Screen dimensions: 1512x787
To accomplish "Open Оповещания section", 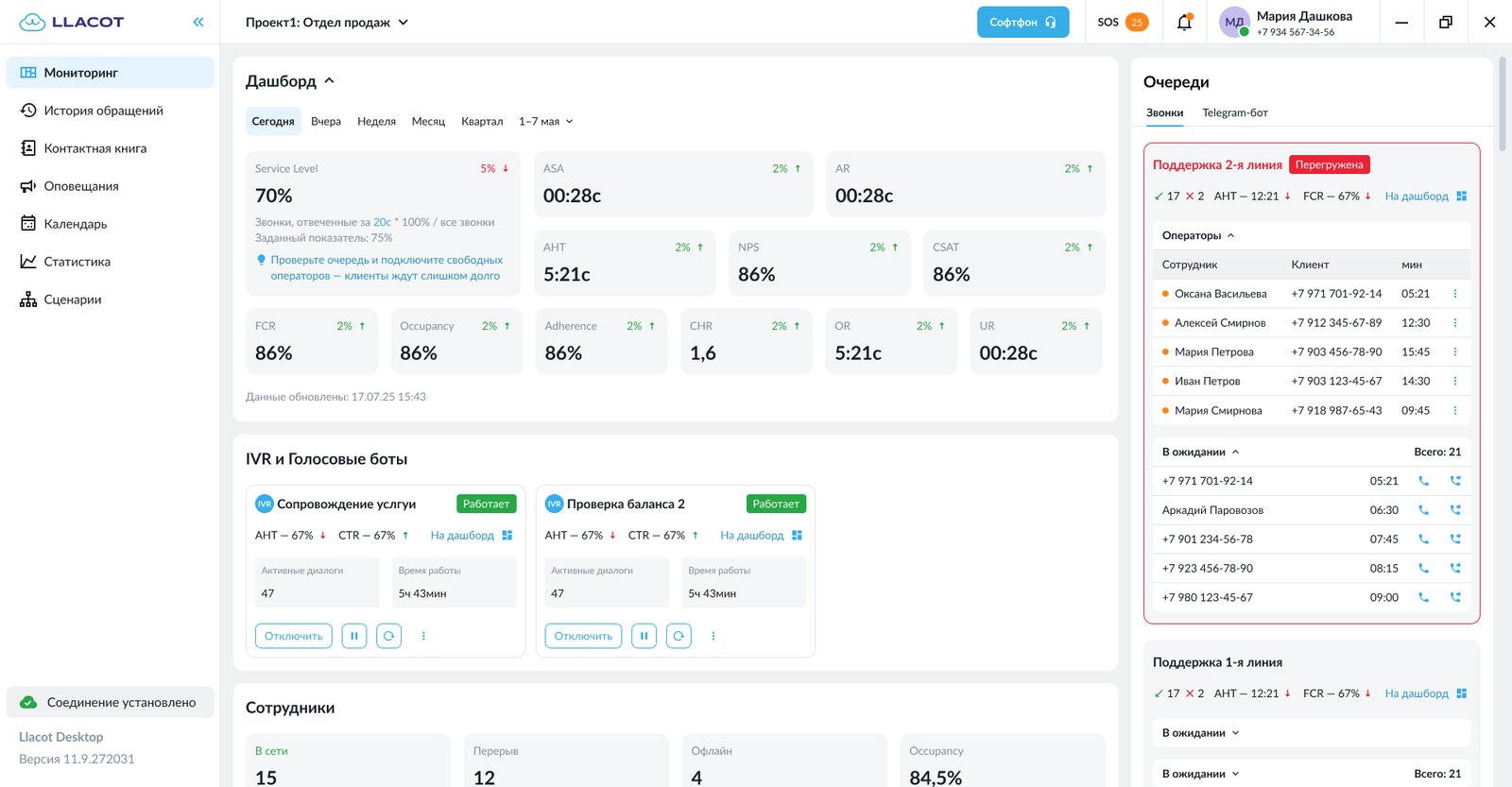I will pos(110,186).
